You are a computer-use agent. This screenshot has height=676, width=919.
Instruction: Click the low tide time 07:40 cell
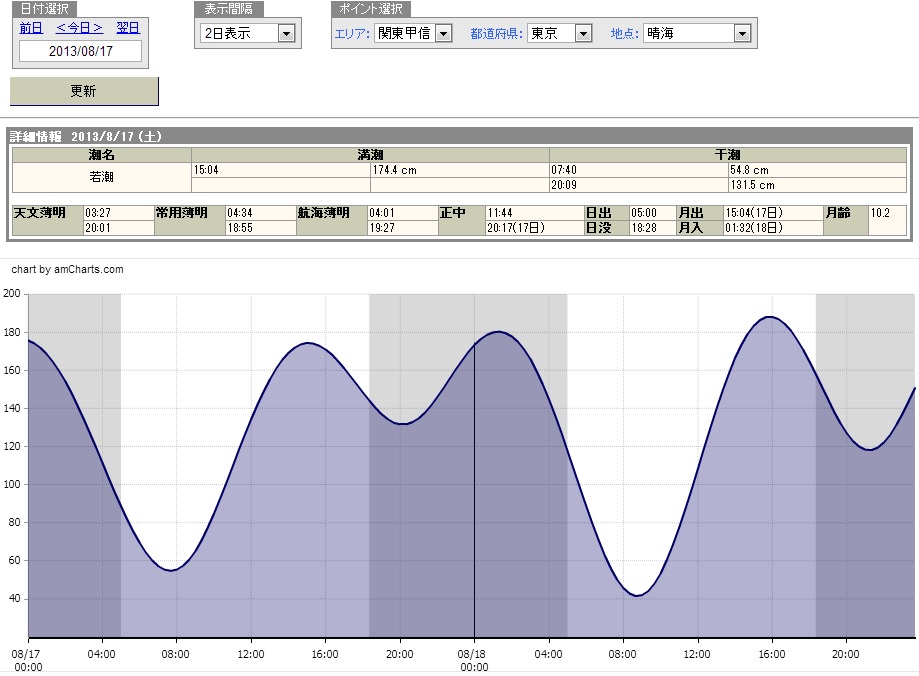638,170
